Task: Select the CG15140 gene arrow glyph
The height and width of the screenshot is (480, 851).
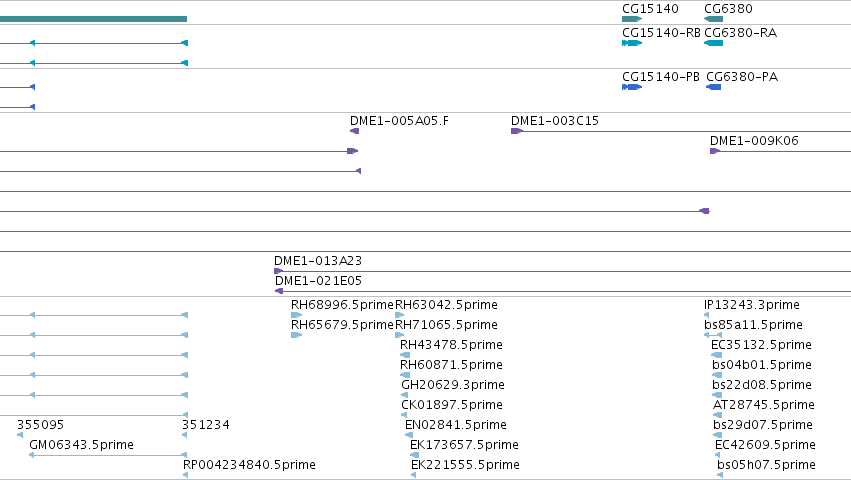Action: (632, 19)
